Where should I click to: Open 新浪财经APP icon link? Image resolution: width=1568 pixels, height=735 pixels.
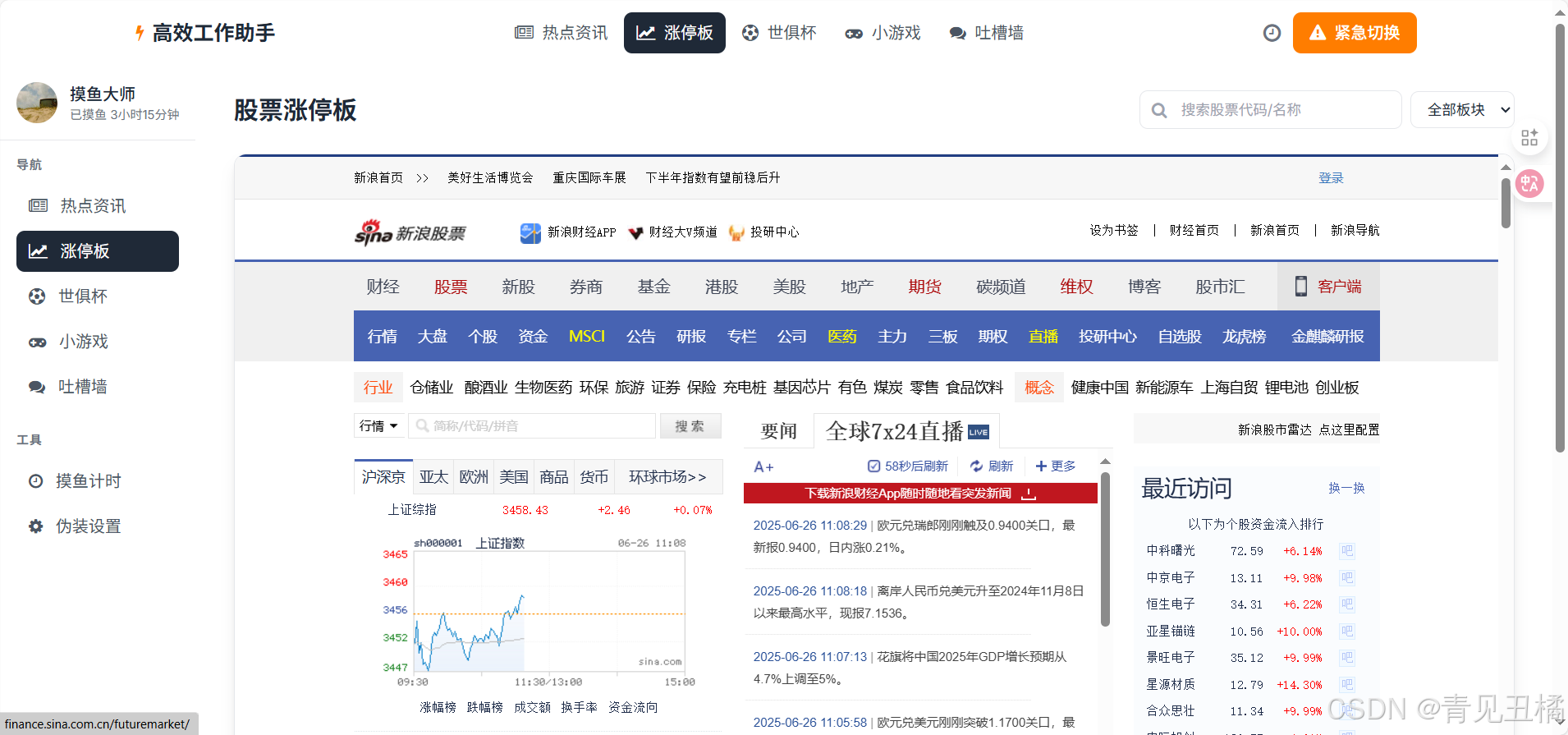click(568, 232)
